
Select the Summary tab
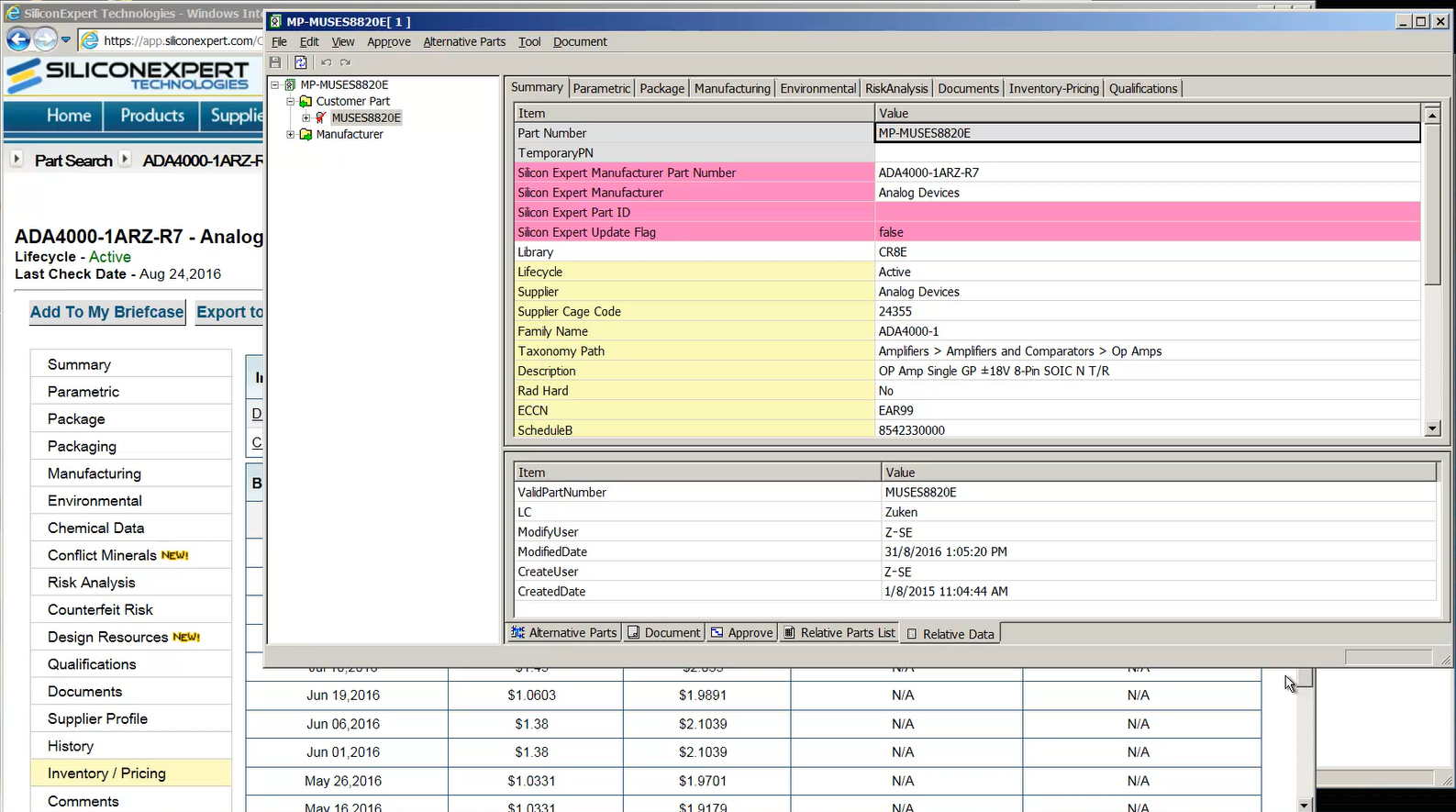pos(537,87)
